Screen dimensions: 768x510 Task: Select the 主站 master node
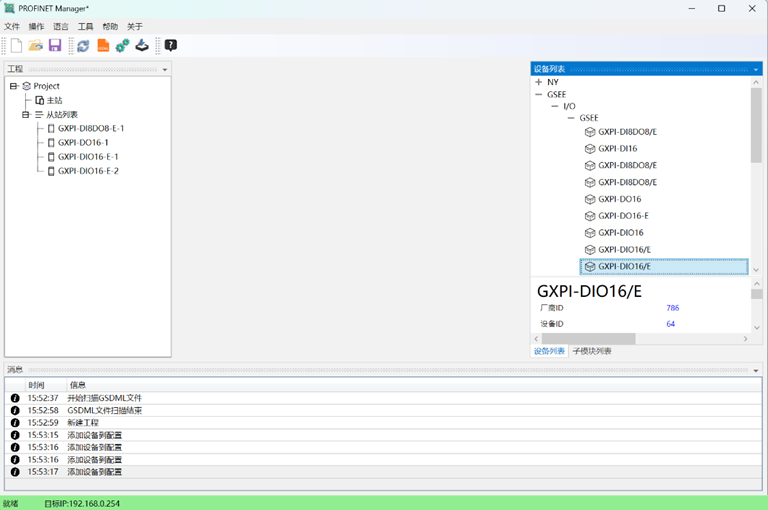pos(54,100)
